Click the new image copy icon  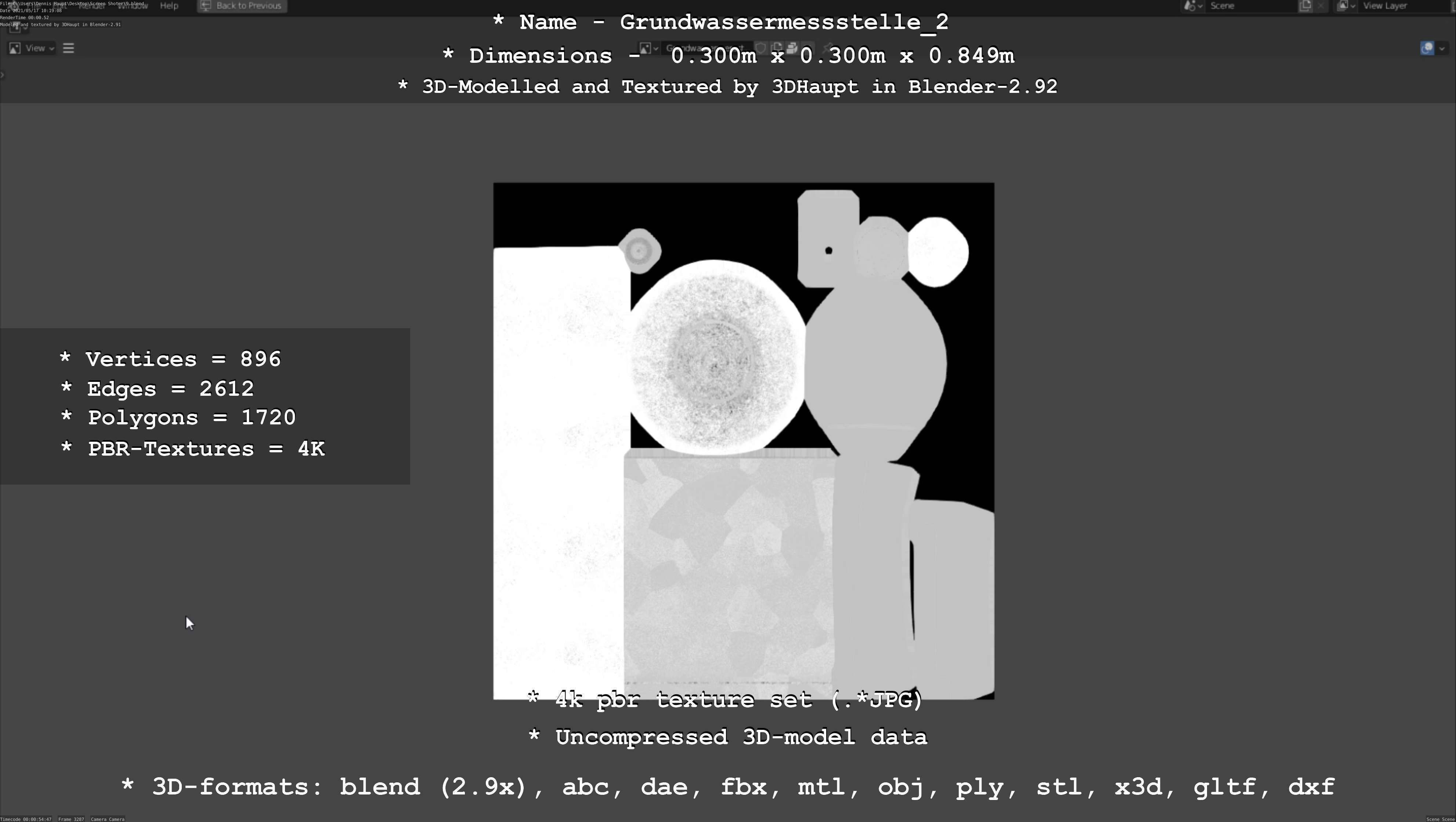point(777,48)
